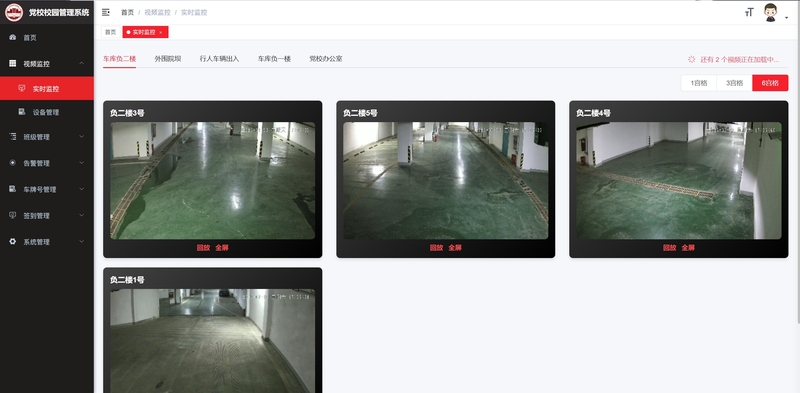Select the 3宫格 layout option
Viewport: 800px width, 393px height.
(734, 83)
